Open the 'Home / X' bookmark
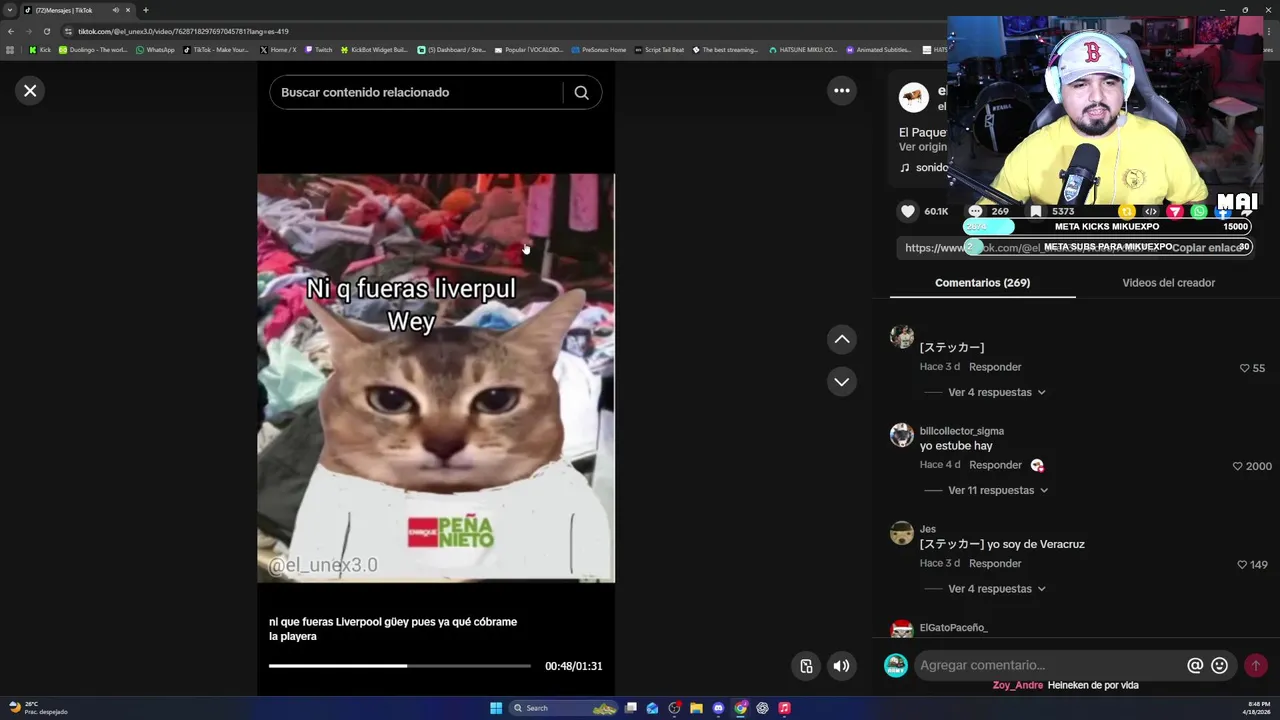 pos(278,50)
